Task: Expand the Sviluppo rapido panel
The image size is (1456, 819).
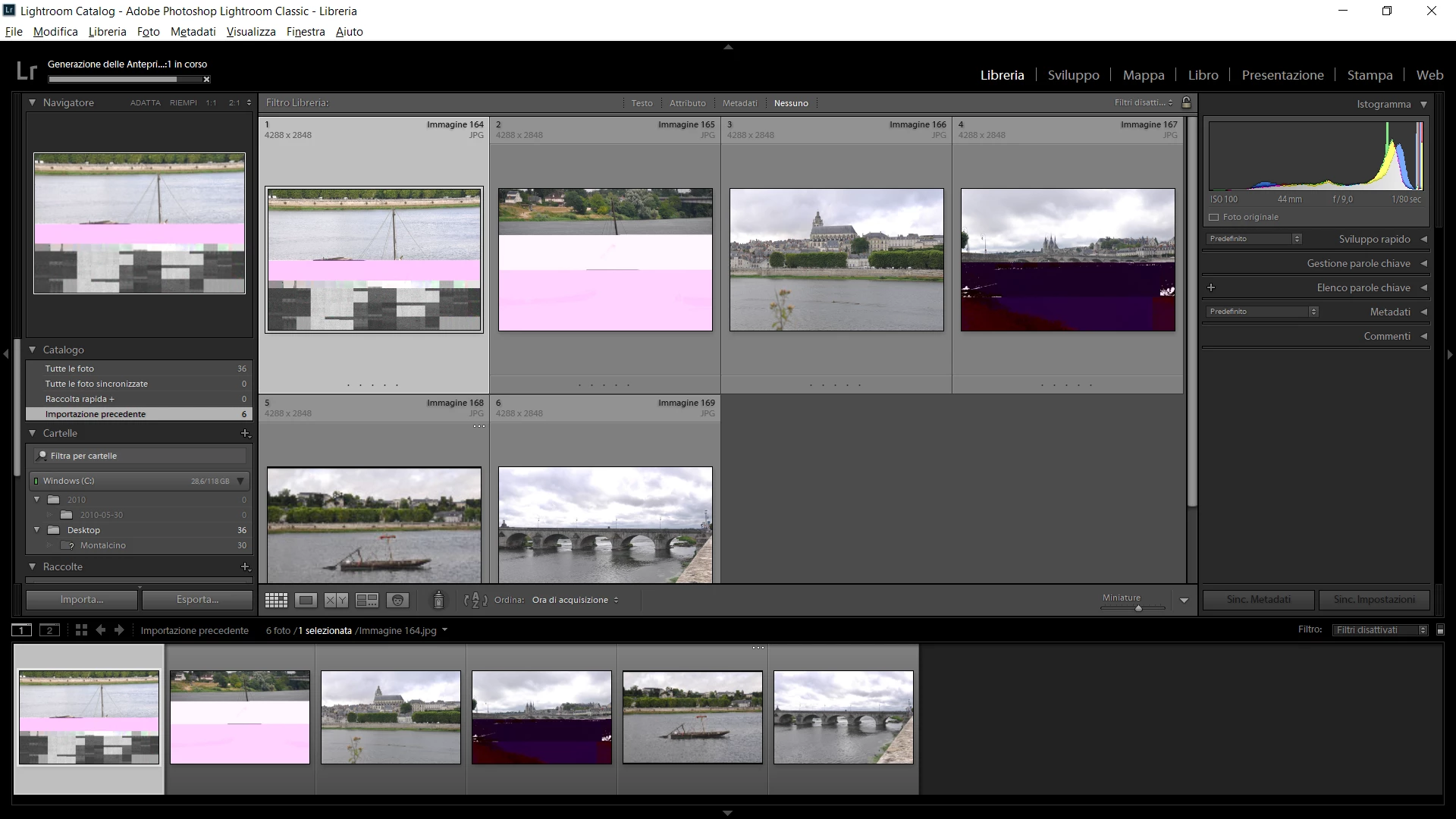Action: click(1423, 239)
